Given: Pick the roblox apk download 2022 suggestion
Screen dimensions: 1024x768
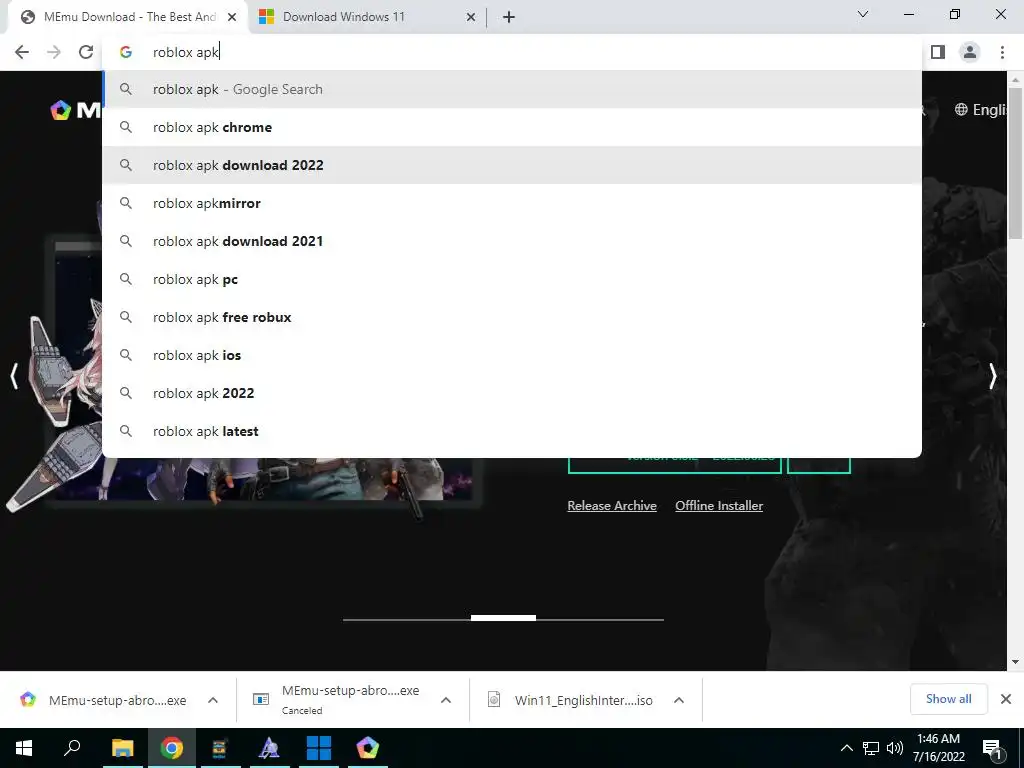Looking at the screenshot, I should pyautogui.click(x=512, y=165).
